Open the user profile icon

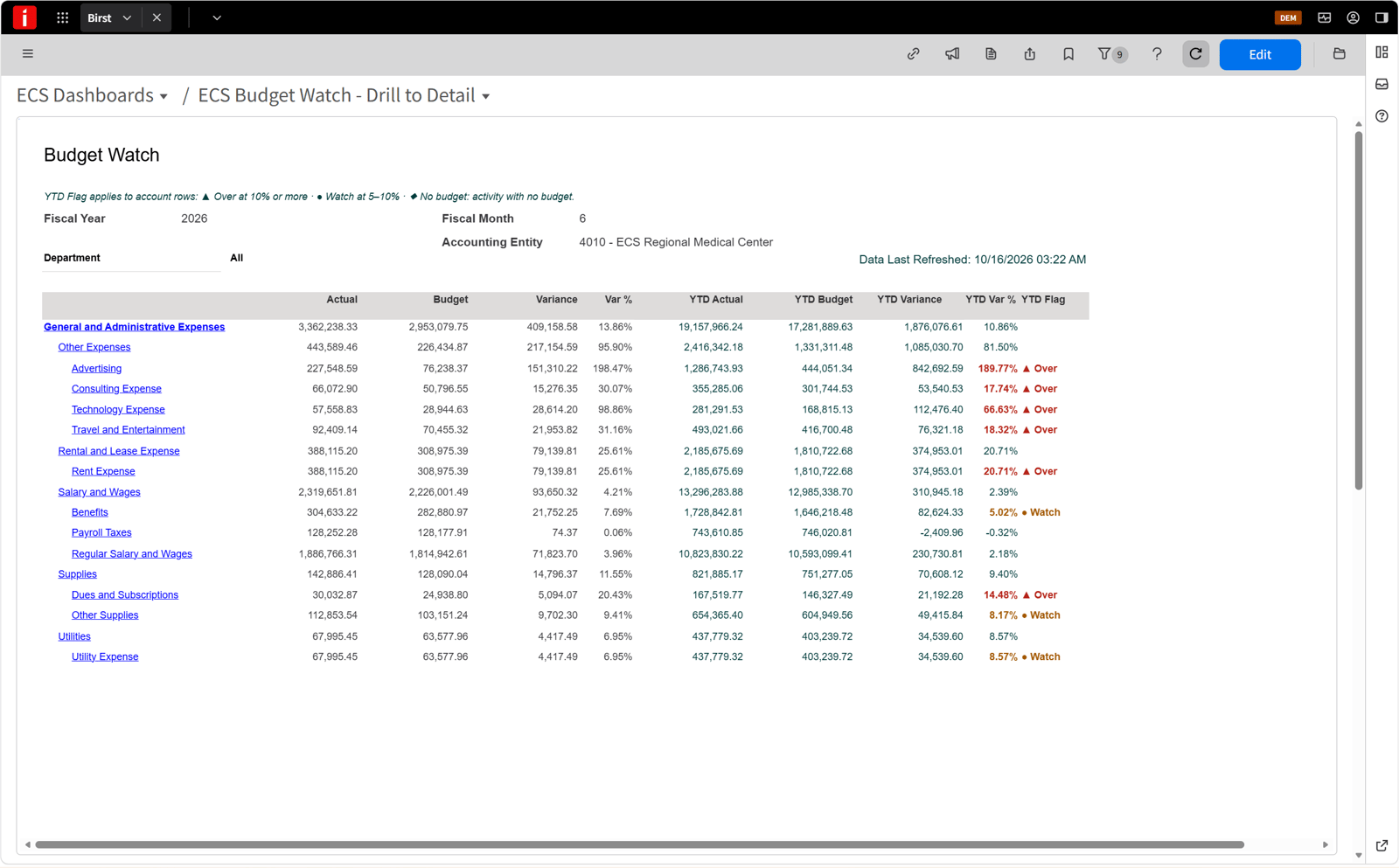(x=1353, y=17)
